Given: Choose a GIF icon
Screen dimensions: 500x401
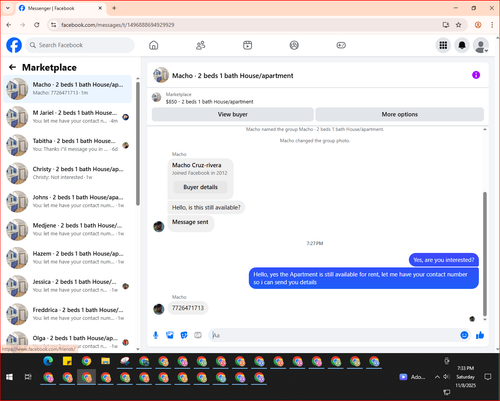Looking at the screenshot, I should 198,335.
